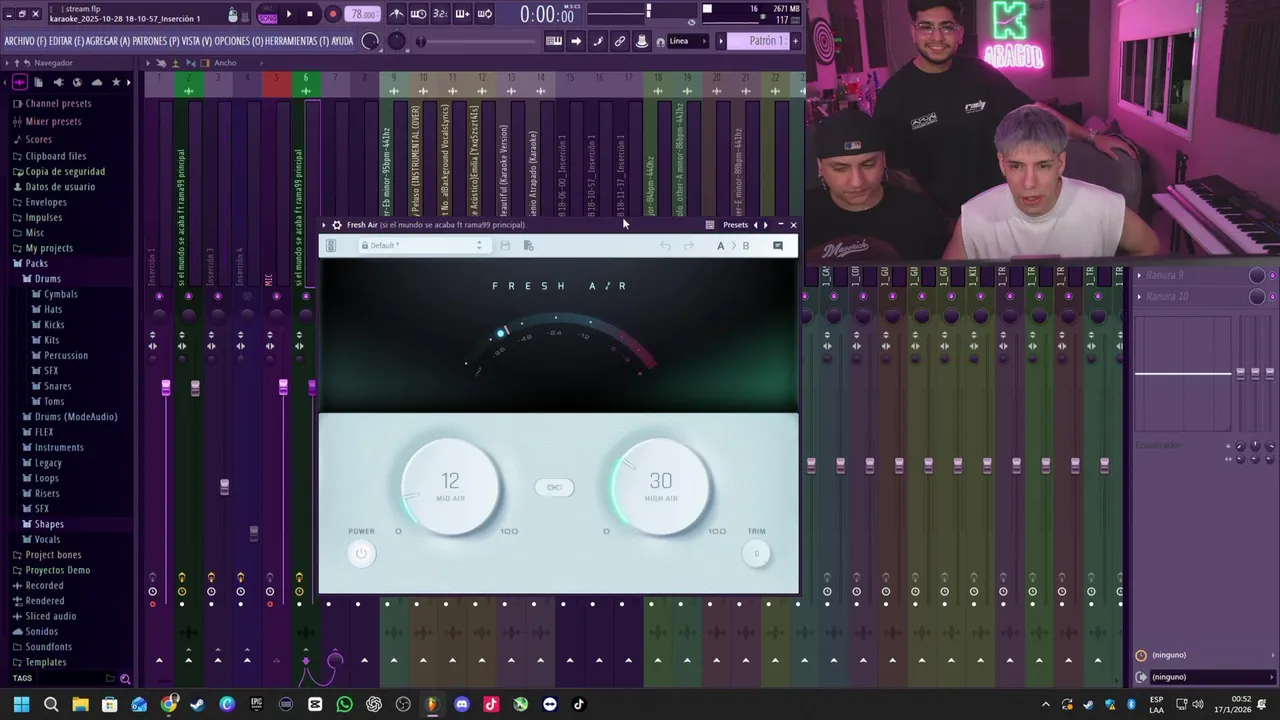Click the 78.000 tempo field

click(362, 14)
